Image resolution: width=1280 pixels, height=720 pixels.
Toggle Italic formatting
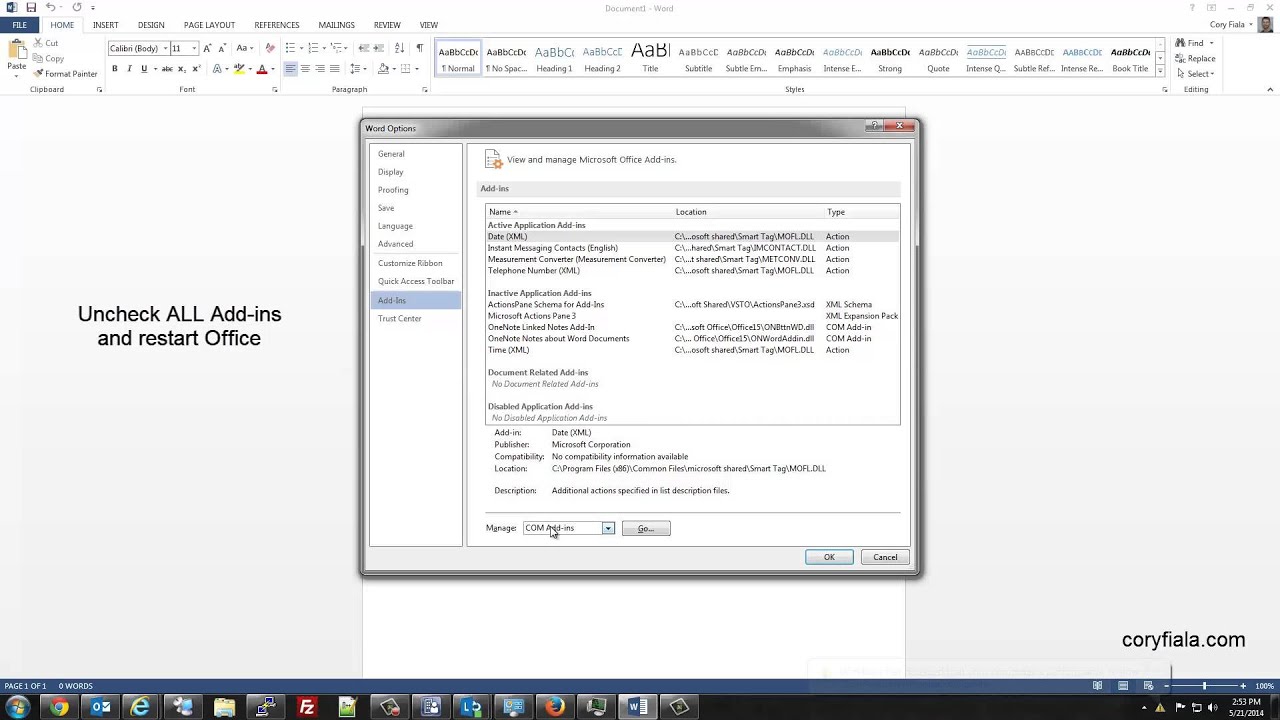[x=130, y=69]
